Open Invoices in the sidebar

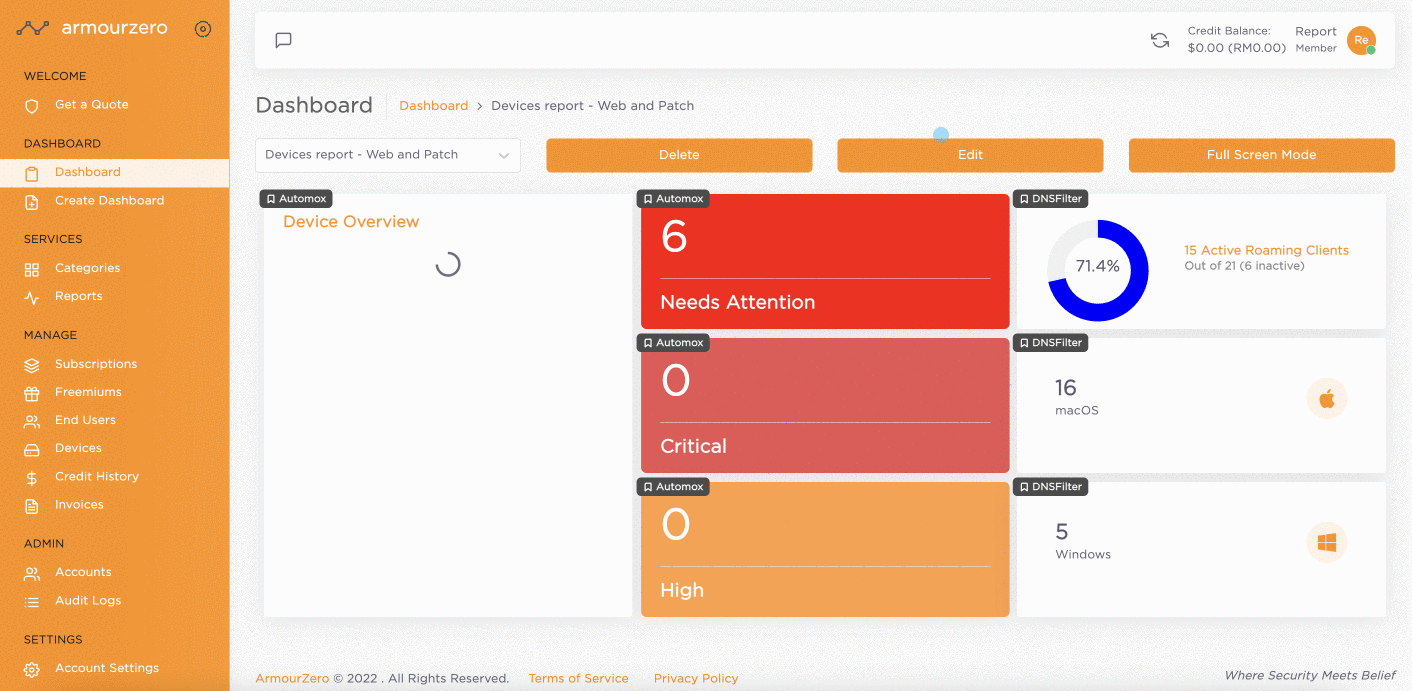click(x=80, y=505)
